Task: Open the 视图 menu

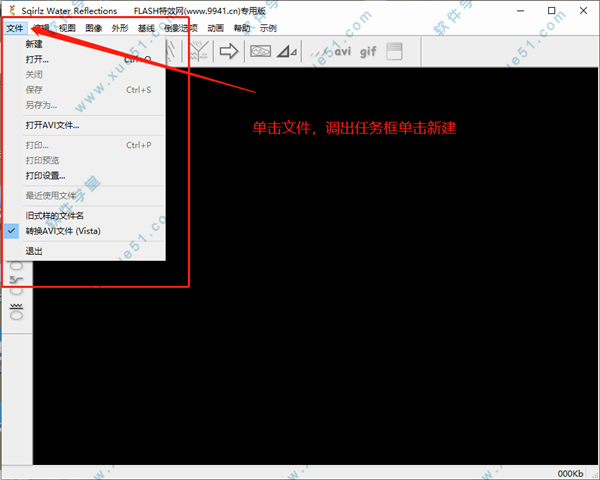Action: pos(67,29)
